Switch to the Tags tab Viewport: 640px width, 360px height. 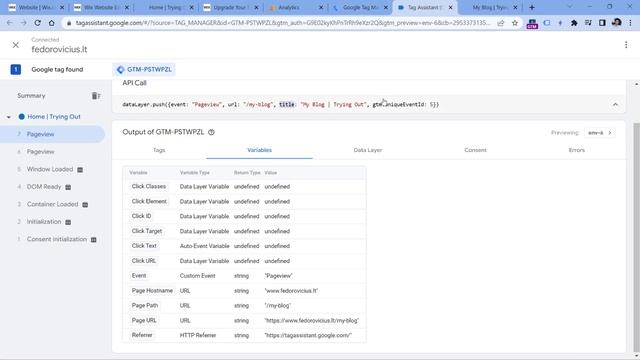(x=159, y=150)
